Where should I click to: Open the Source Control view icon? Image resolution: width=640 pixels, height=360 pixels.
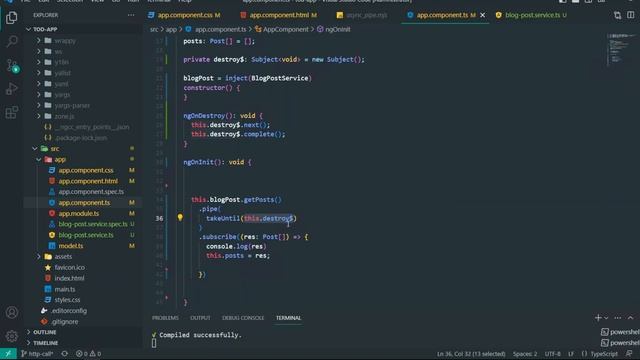(12, 66)
